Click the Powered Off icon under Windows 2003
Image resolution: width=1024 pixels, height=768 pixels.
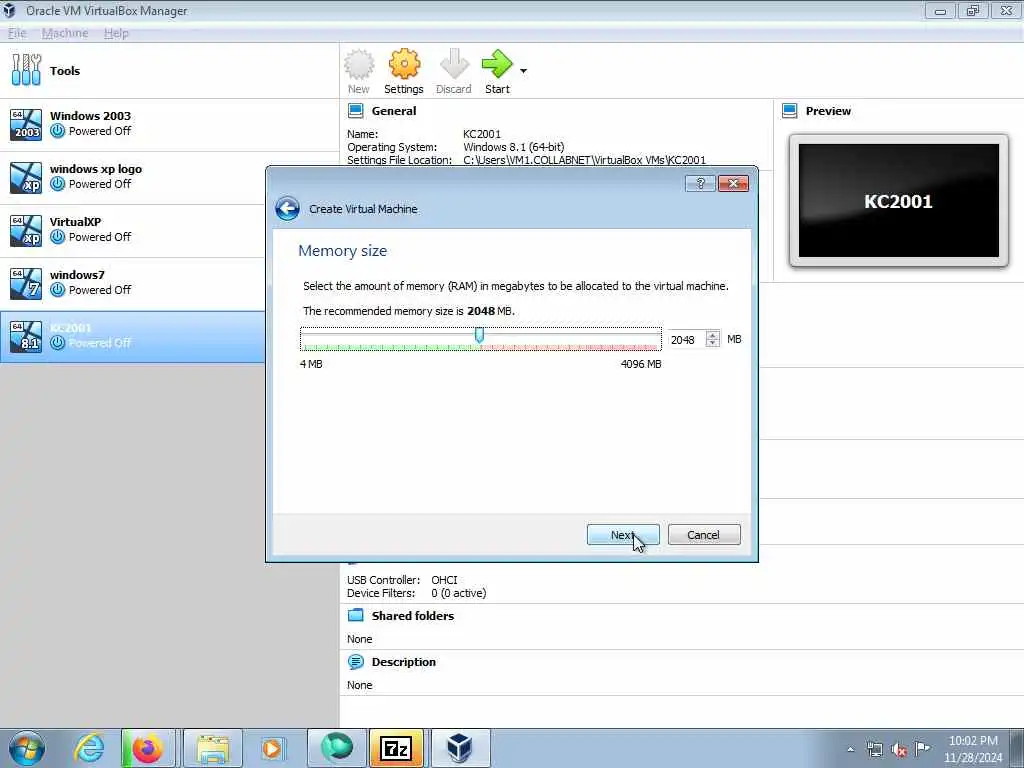(x=57, y=131)
